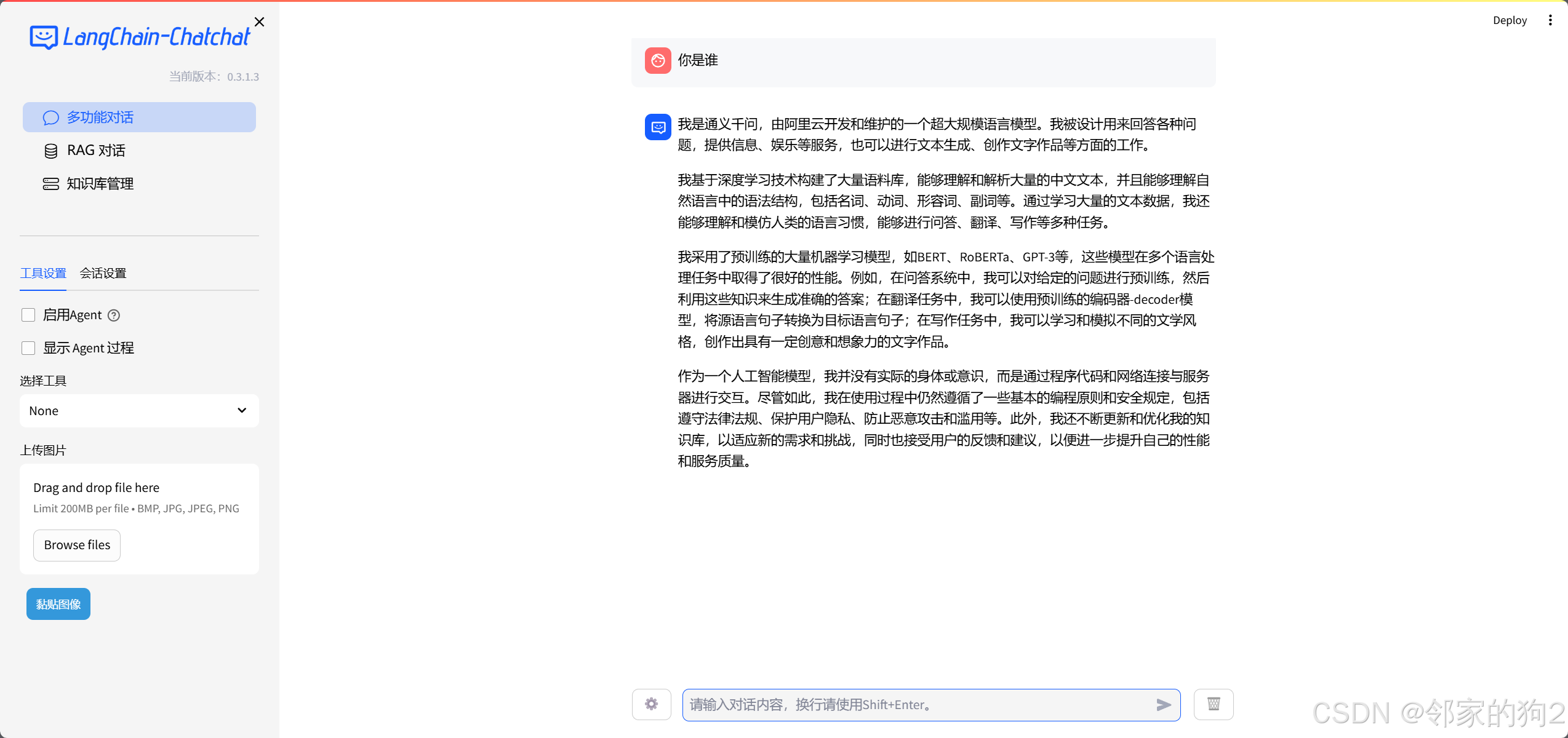This screenshot has width=1568, height=738.
Task: Click the help icon next to 启用Agent
Action: pos(114,315)
